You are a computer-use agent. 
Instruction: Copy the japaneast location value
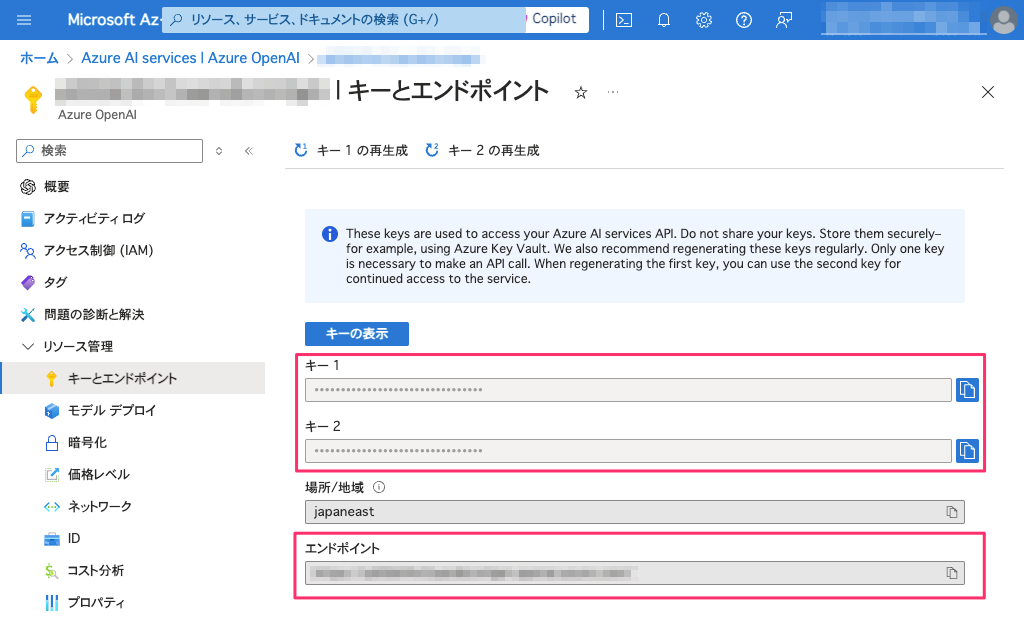[952, 512]
